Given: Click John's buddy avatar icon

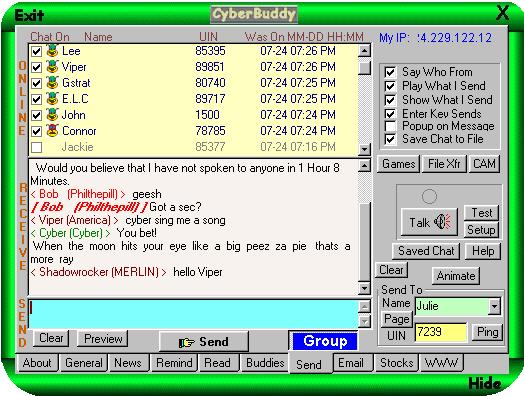Looking at the screenshot, I should point(52,115).
